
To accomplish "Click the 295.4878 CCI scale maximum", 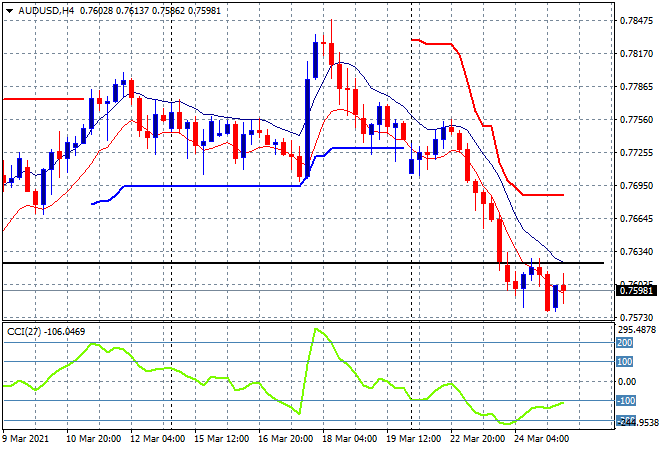I will [638, 330].
